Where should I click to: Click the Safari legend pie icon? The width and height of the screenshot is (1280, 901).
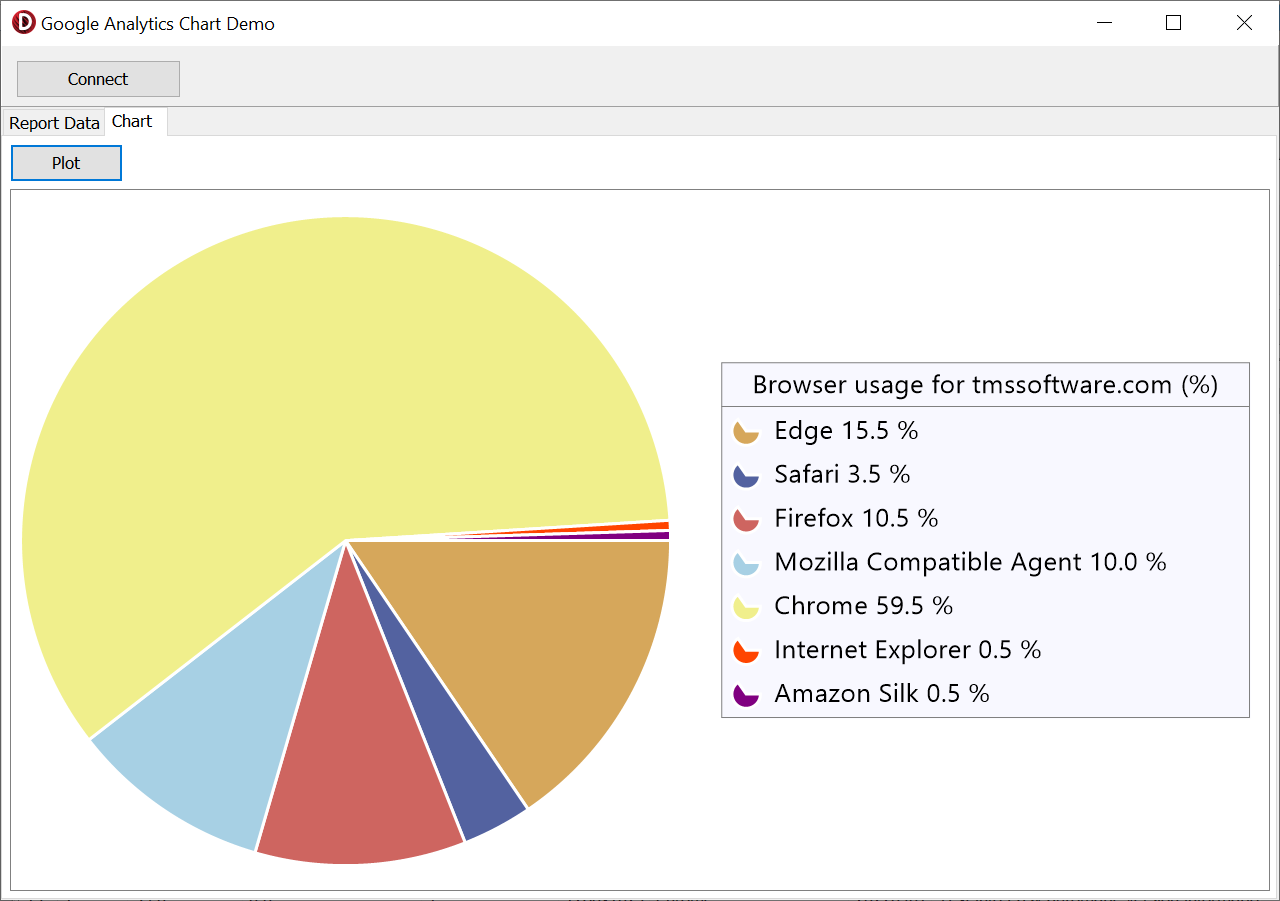pyautogui.click(x=747, y=475)
